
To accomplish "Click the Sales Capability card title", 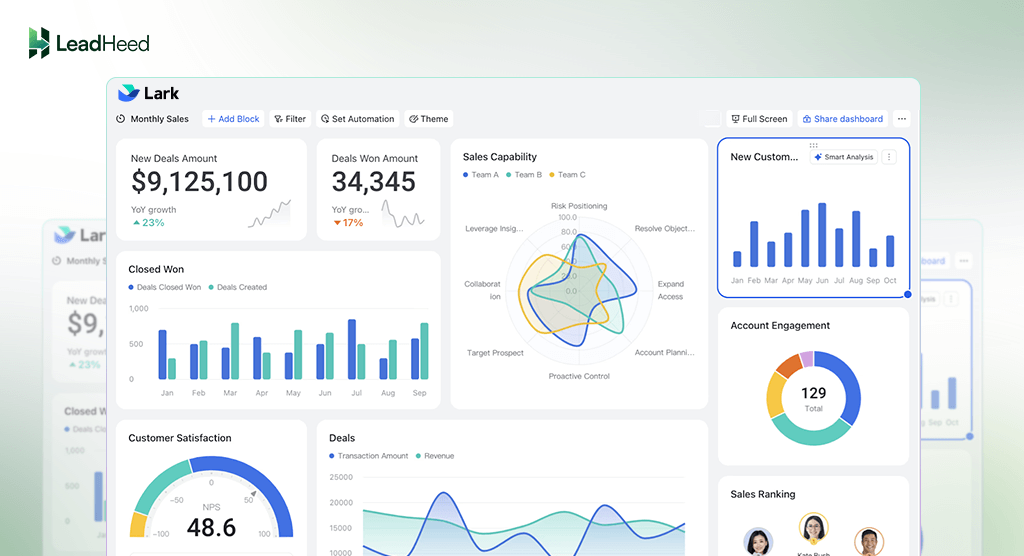I will (500, 157).
